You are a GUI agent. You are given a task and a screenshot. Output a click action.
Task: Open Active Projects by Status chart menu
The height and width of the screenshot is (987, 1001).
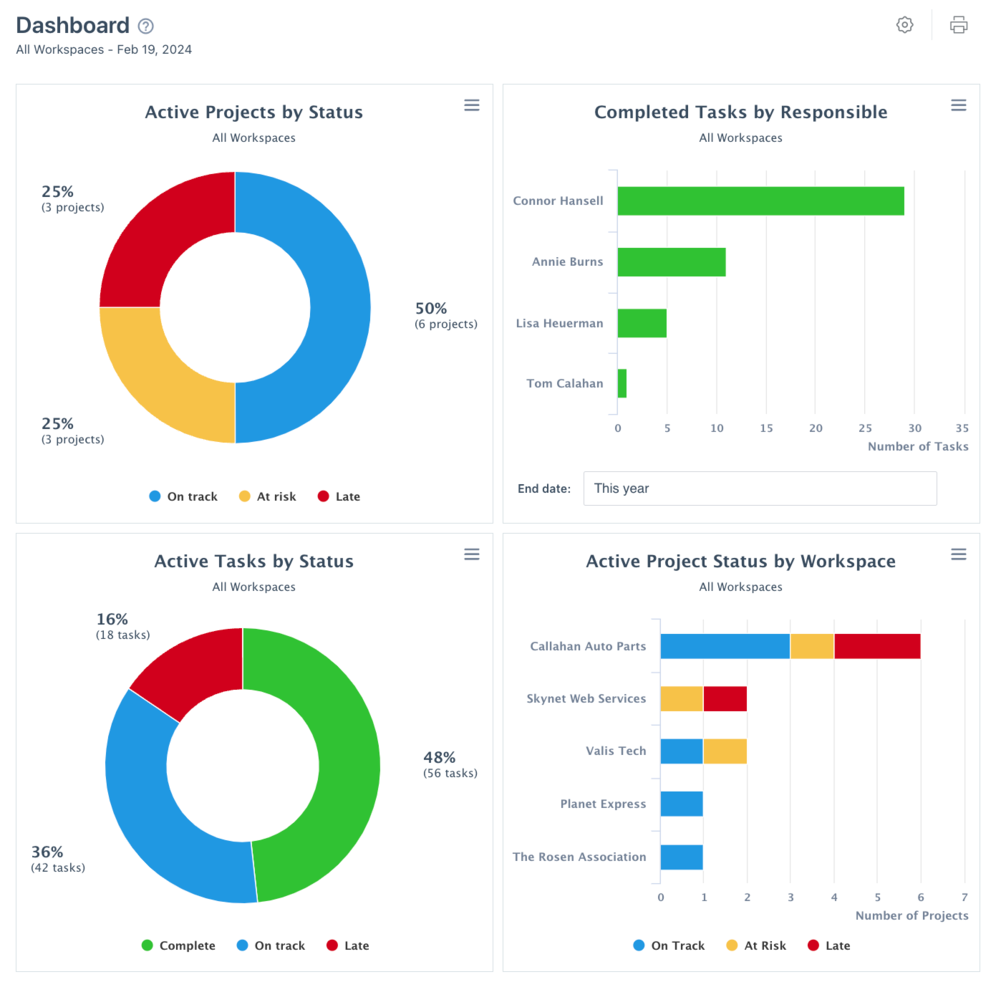(471, 105)
